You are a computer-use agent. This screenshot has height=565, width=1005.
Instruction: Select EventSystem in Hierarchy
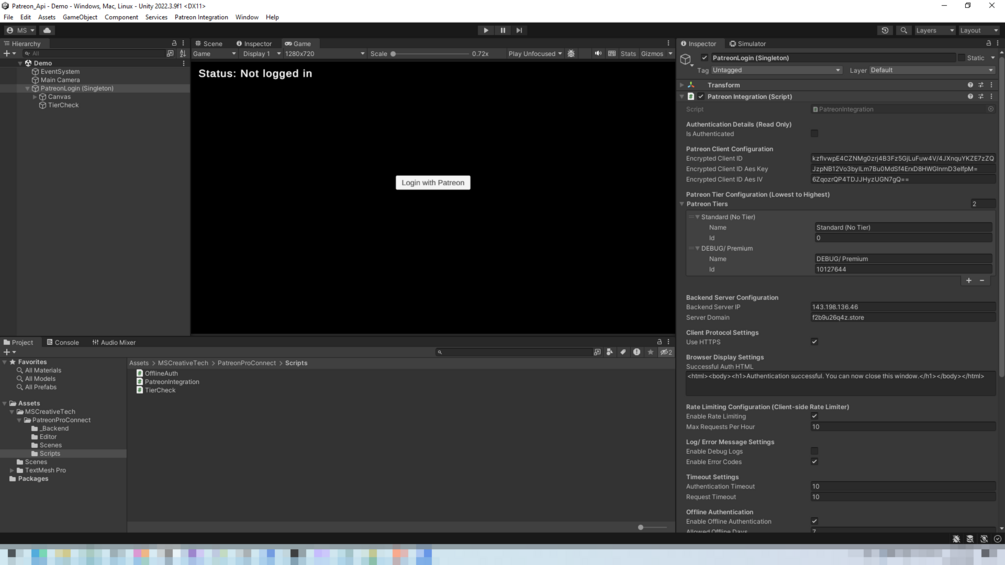coord(60,72)
